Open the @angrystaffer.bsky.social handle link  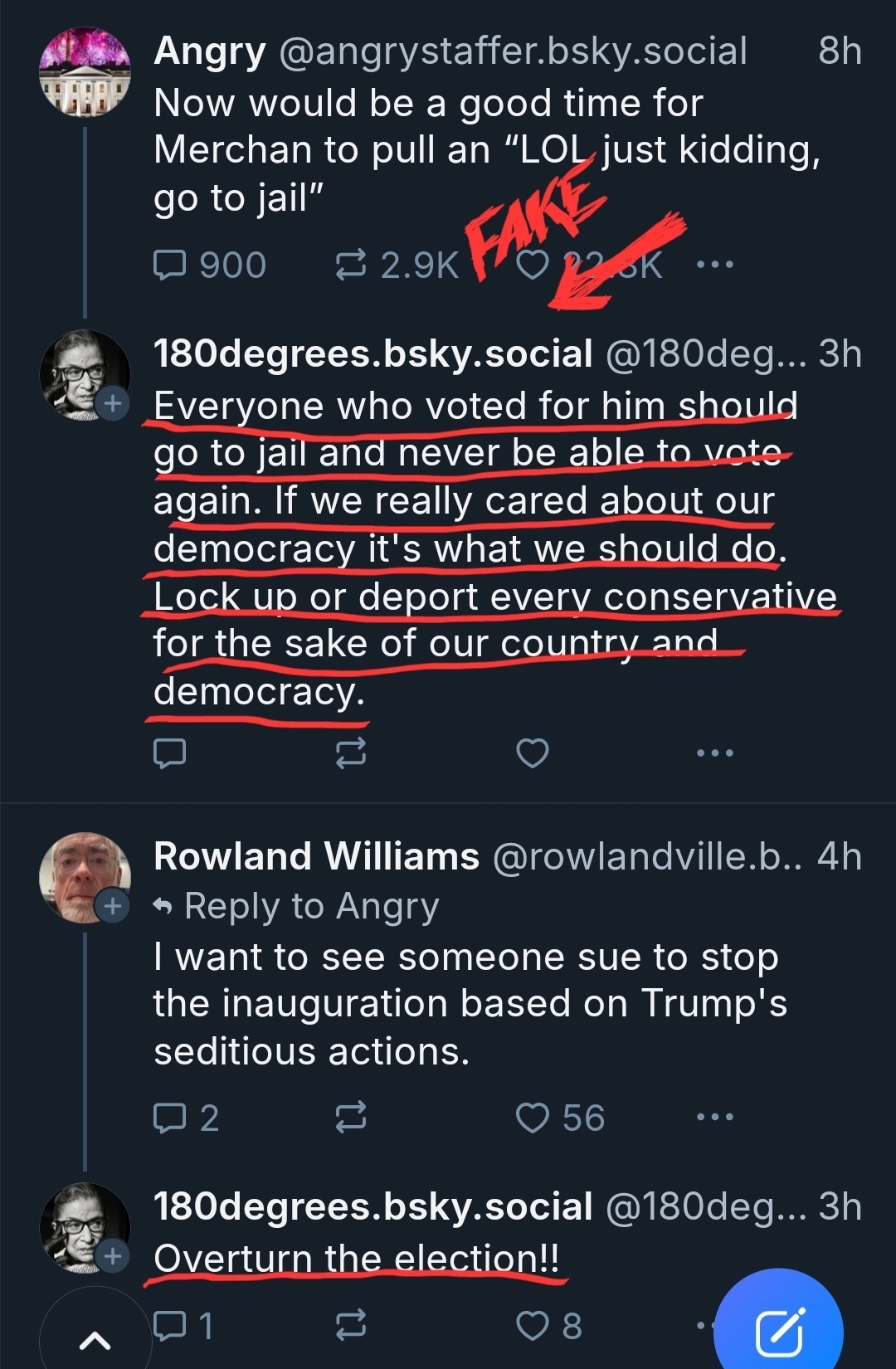[513, 51]
